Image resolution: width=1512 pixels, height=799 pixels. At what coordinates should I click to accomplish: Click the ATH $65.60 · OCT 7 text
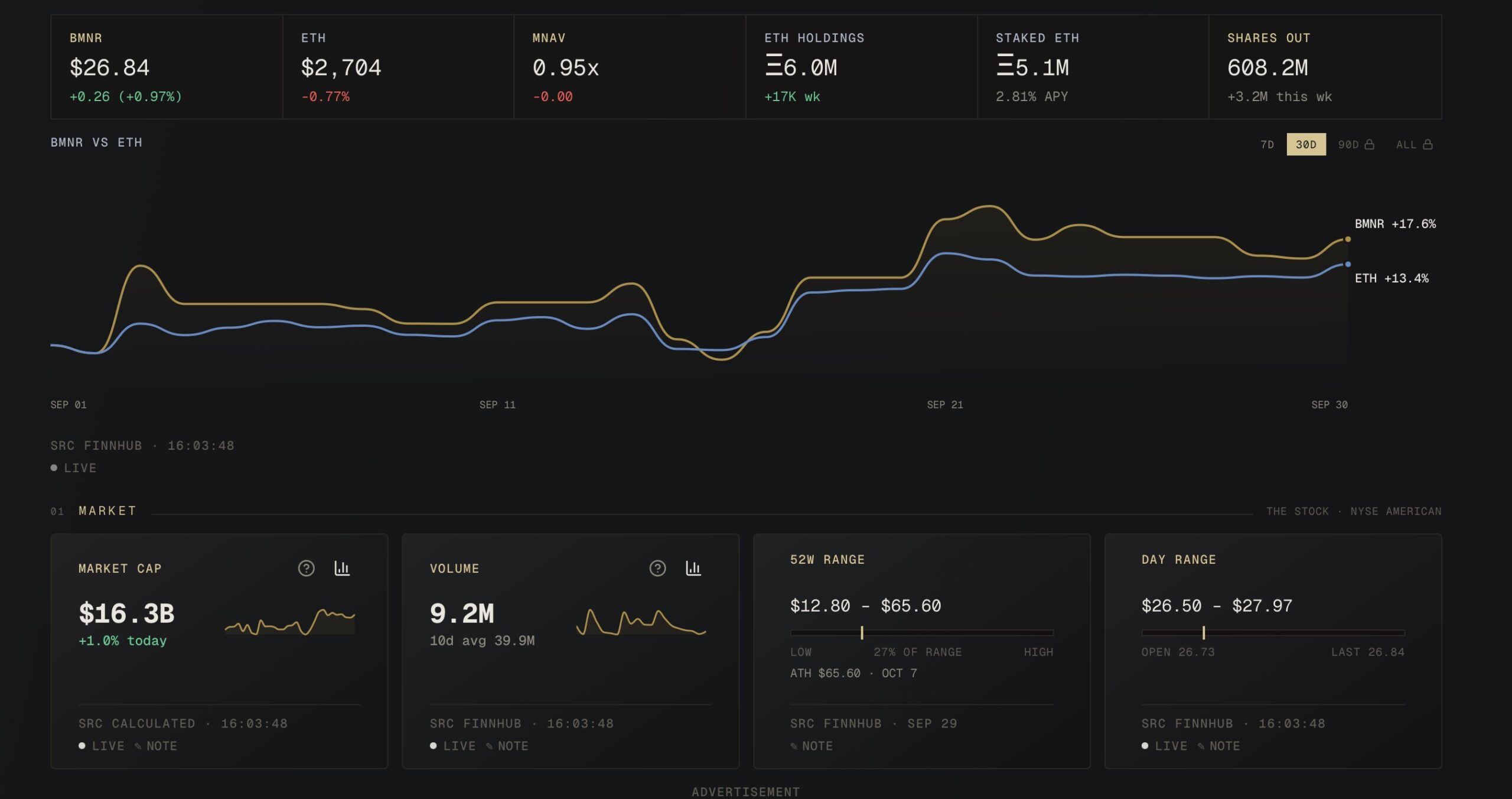coord(853,673)
